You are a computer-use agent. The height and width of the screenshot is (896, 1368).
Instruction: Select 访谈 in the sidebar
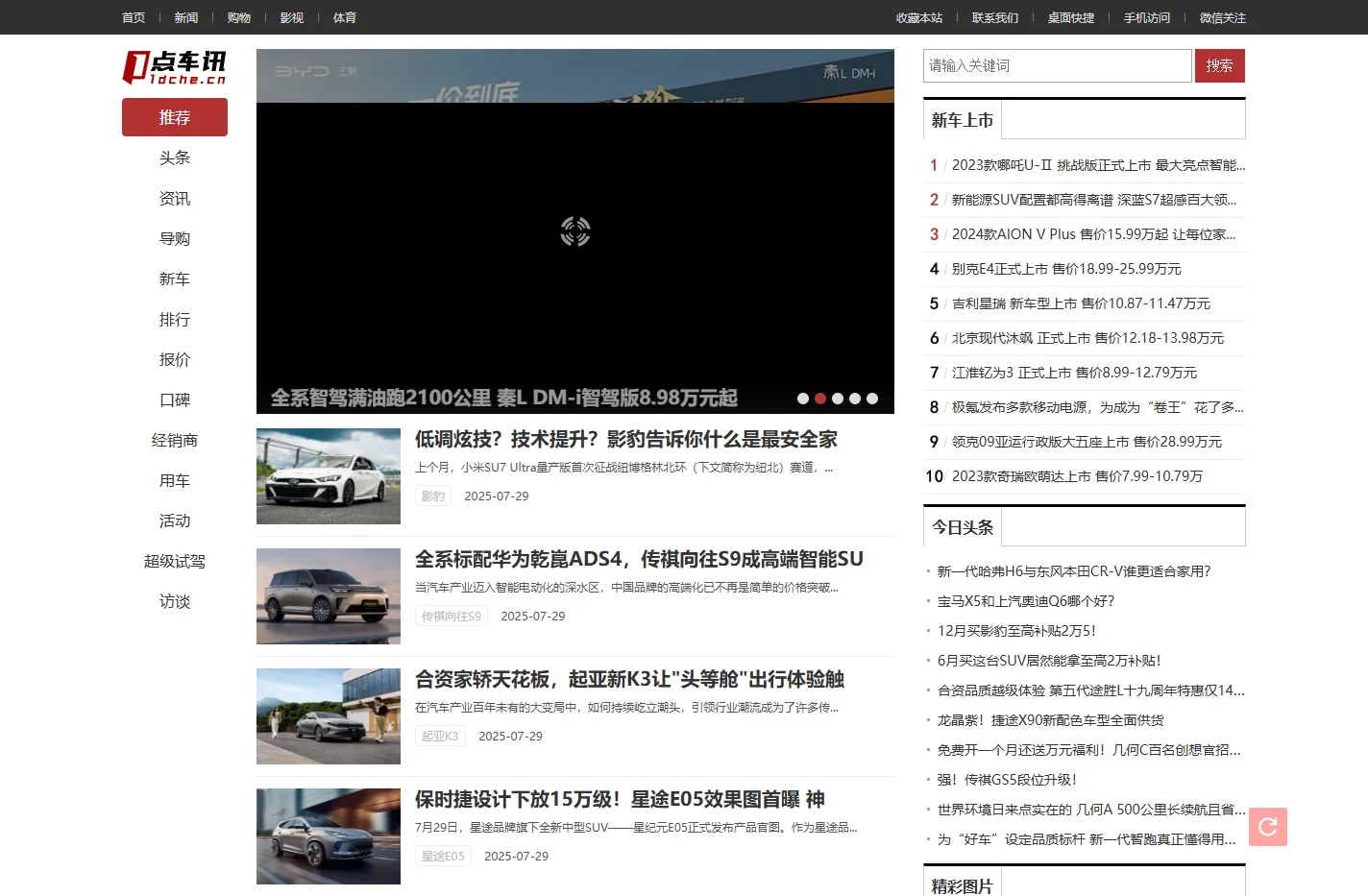[175, 601]
